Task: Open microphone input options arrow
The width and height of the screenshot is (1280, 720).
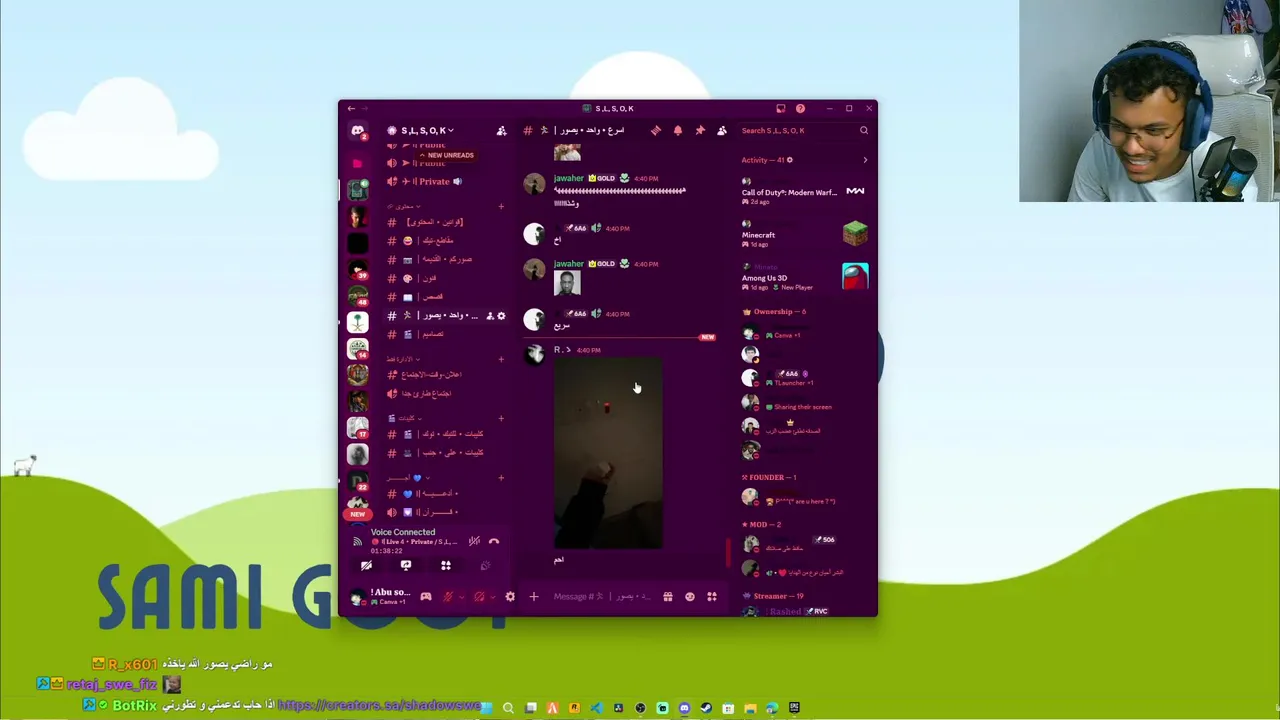Action: [x=461, y=597]
